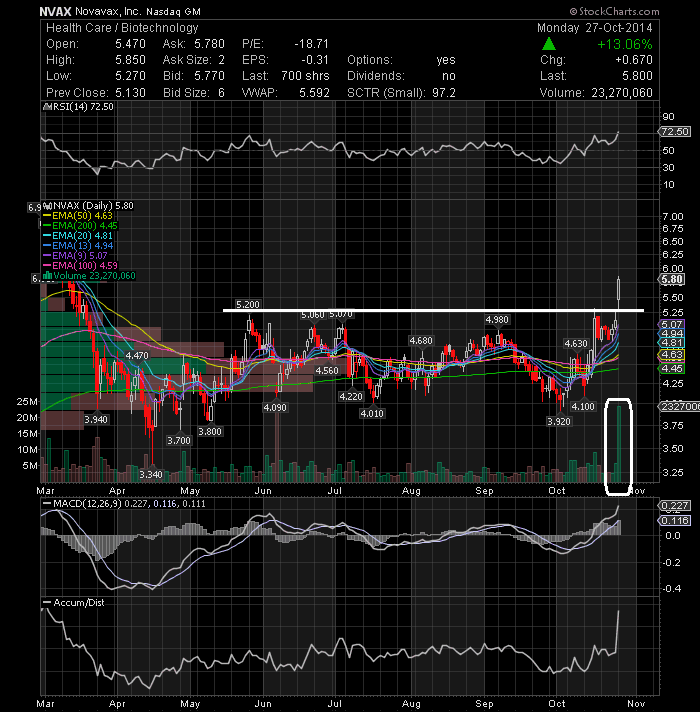Click the 5.80 last-price axis tag
This screenshot has height=712, width=700.
(672, 280)
